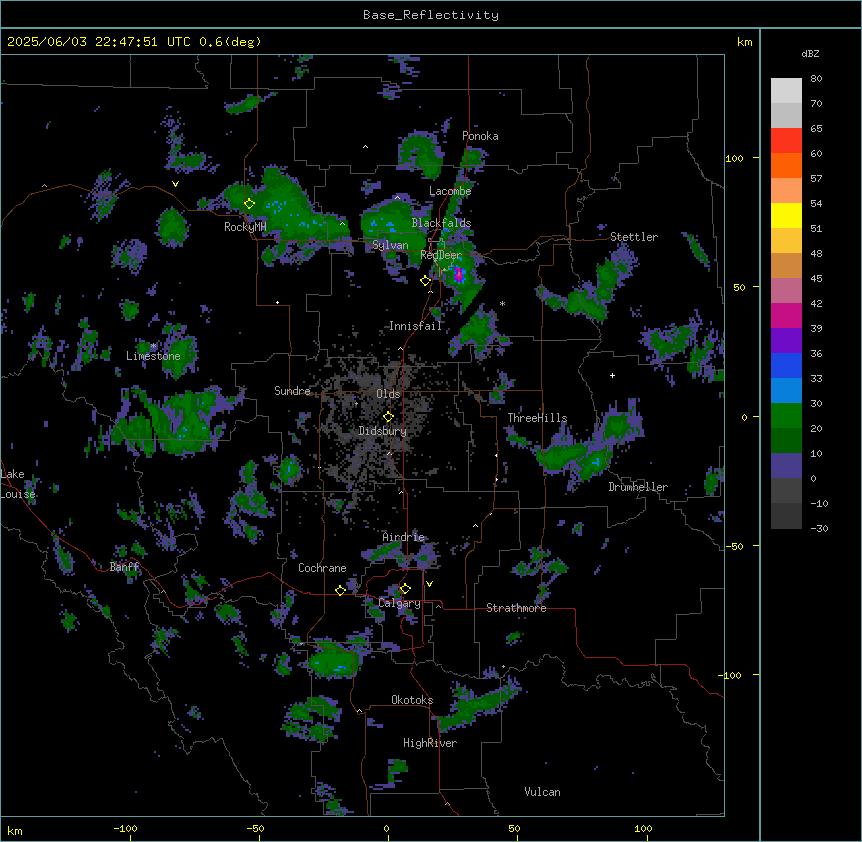Screen dimensions: 862x842
Task: Select the orange 57-60 dBZ legend band
Action: point(786,165)
